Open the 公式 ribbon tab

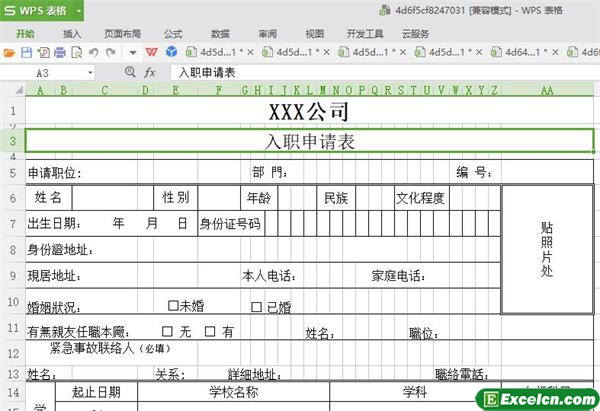point(173,34)
